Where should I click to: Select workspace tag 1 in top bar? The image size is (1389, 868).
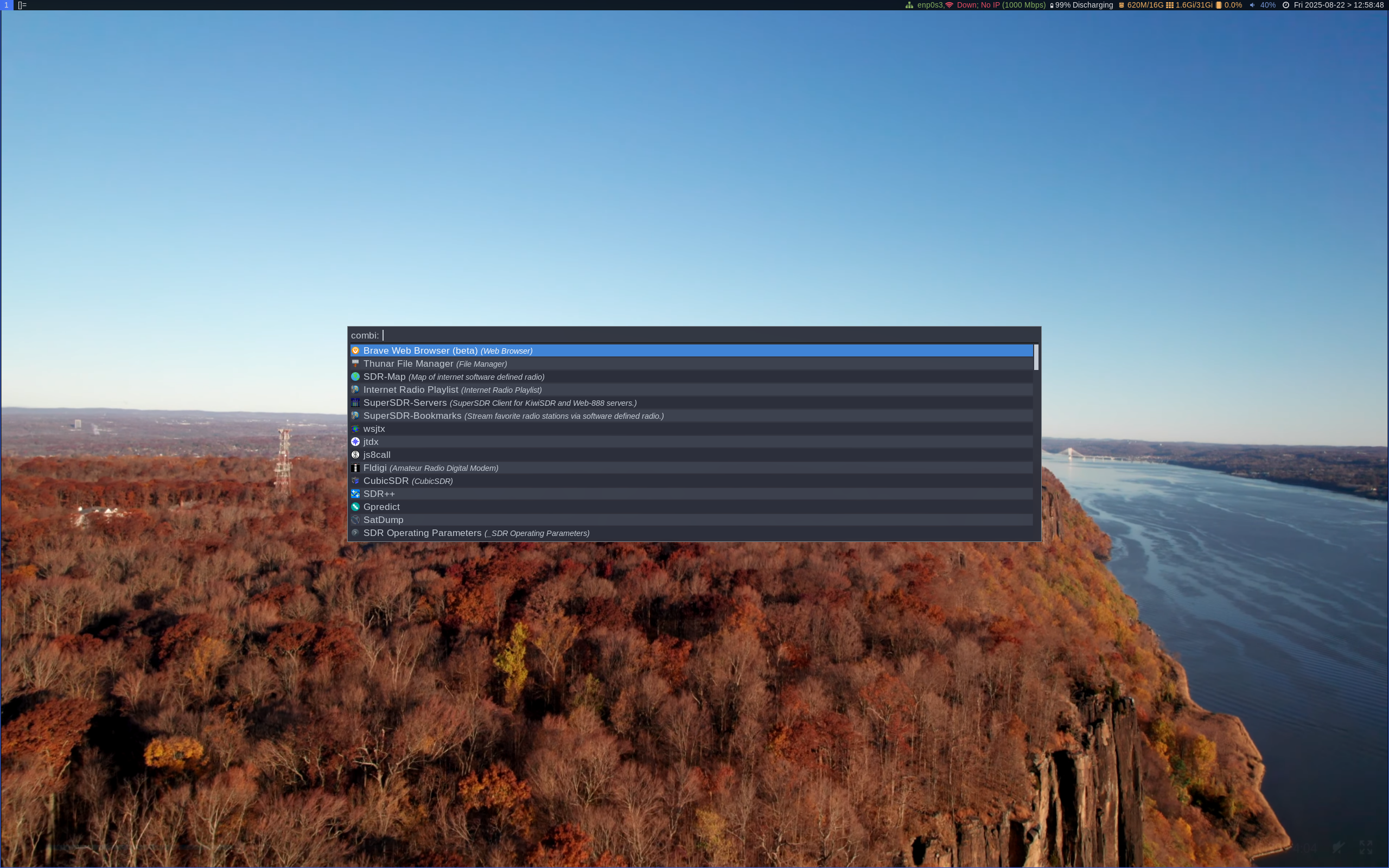[x=7, y=5]
